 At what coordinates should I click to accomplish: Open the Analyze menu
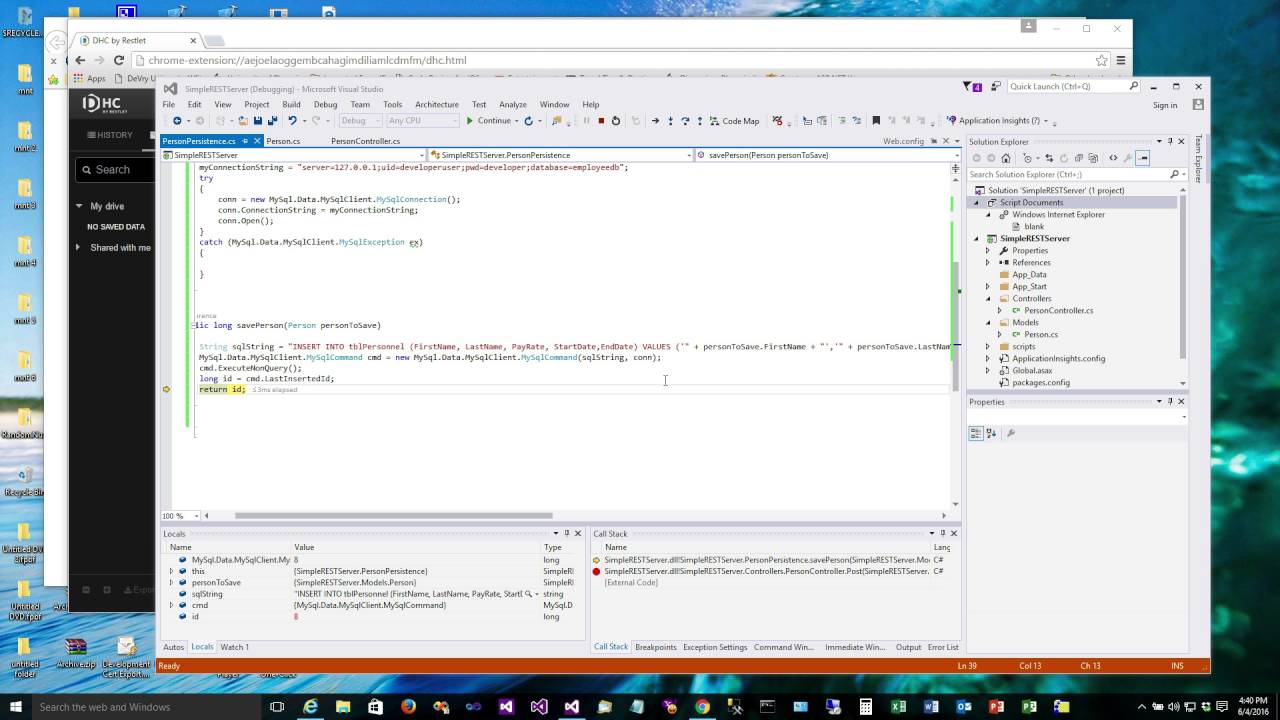click(513, 104)
